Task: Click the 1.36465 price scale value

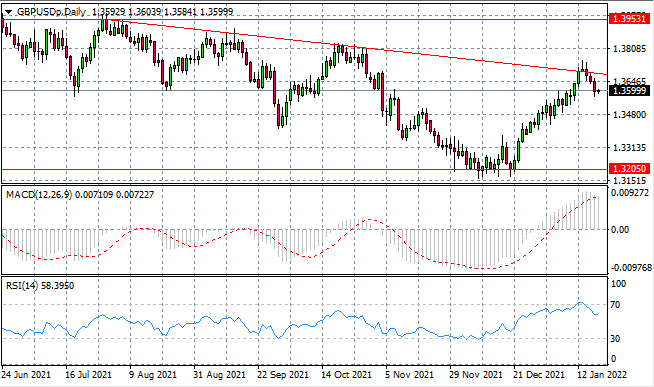Action: (629, 81)
